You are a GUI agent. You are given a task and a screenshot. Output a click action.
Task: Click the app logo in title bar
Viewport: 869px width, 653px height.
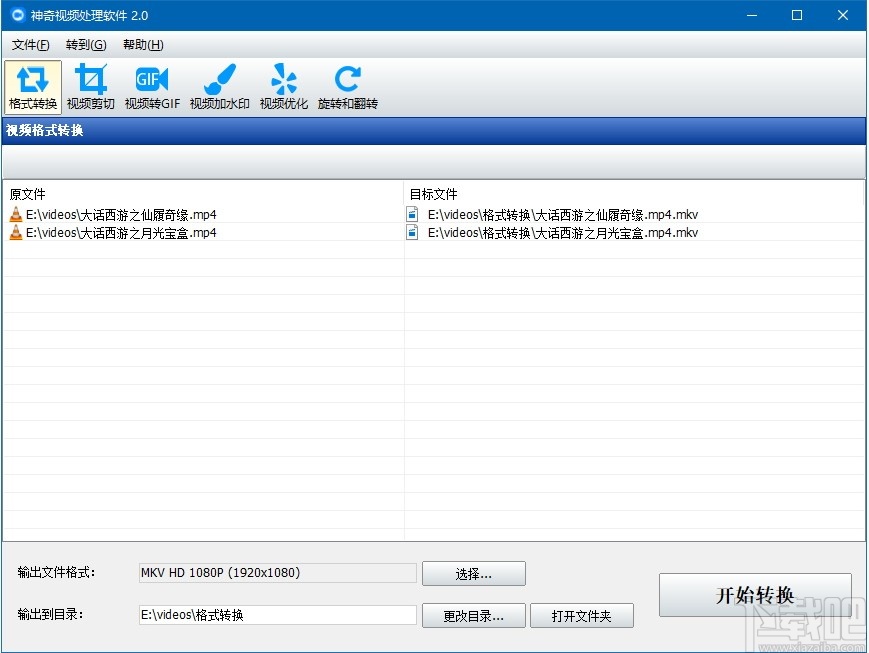pyautogui.click(x=18, y=15)
